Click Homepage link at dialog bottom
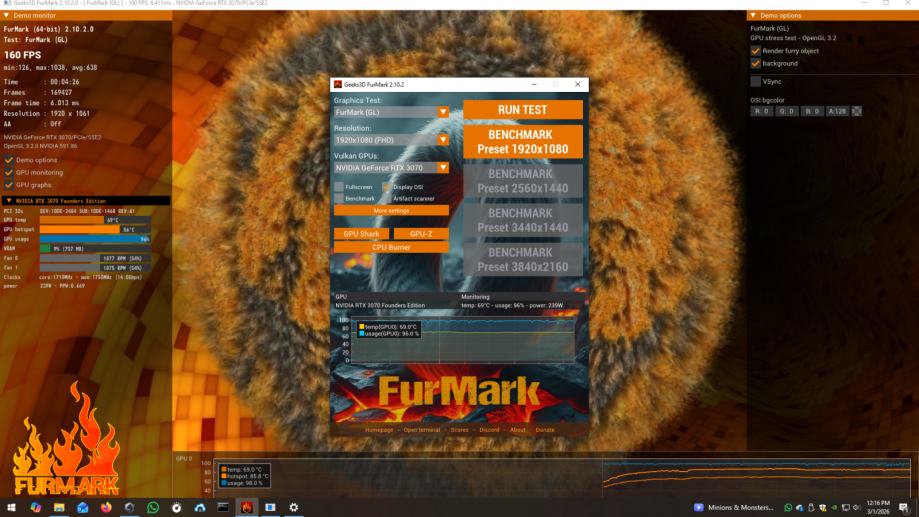 click(379, 430)
